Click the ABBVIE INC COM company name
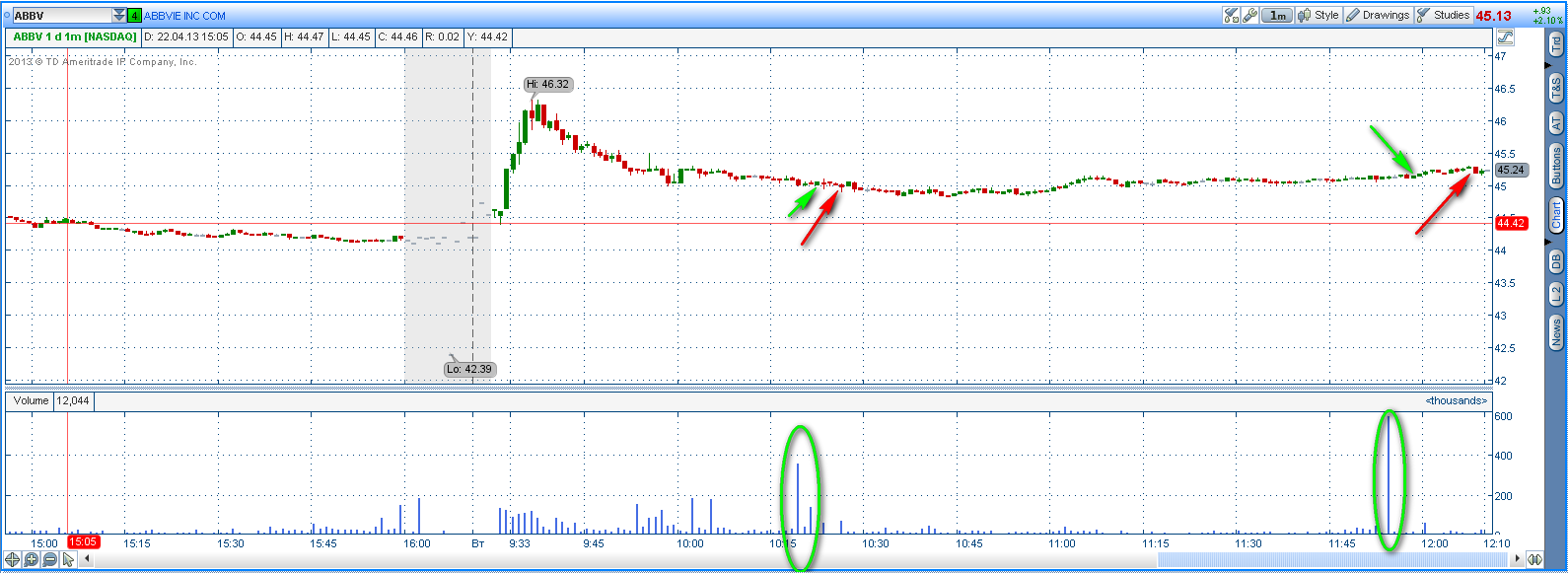 pos(184,16)
